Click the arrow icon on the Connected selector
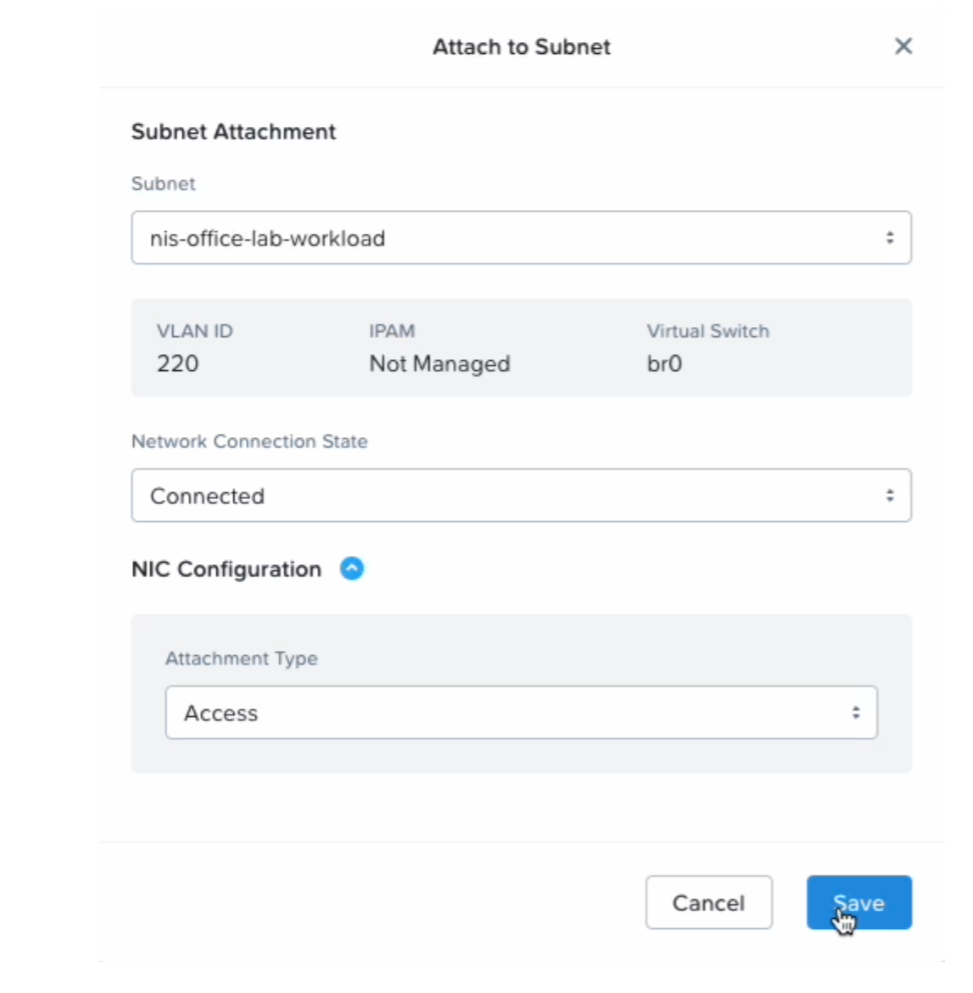The height and width of the screenshot is (993, 973). pyautogui.click(x=889, y=496)
